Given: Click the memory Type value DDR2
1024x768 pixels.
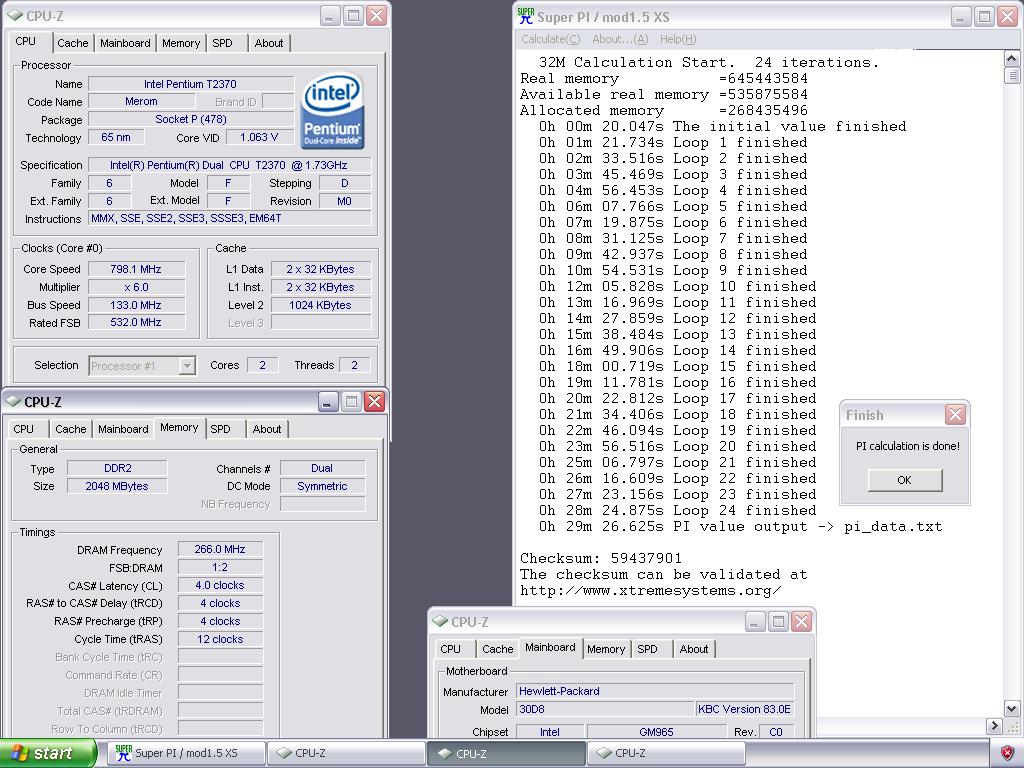Looking at the screenshot, I should (x=118, y=468).
